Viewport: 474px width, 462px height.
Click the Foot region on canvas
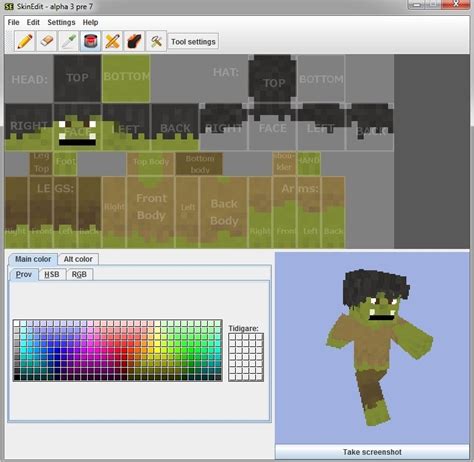tap(65, 164)
